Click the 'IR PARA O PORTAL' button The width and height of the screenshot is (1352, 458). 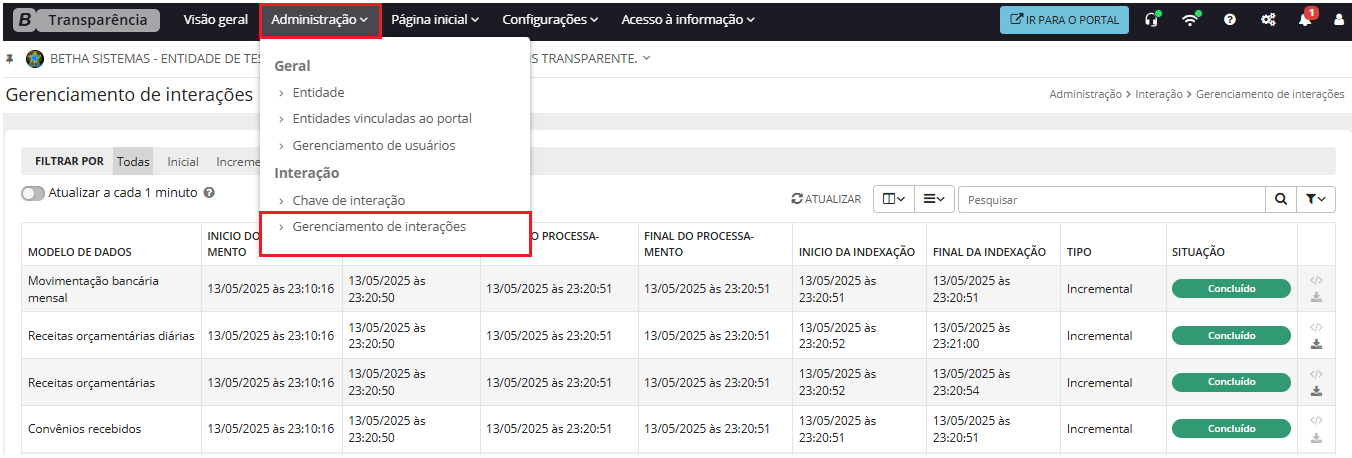click(x=1064, y=20)
